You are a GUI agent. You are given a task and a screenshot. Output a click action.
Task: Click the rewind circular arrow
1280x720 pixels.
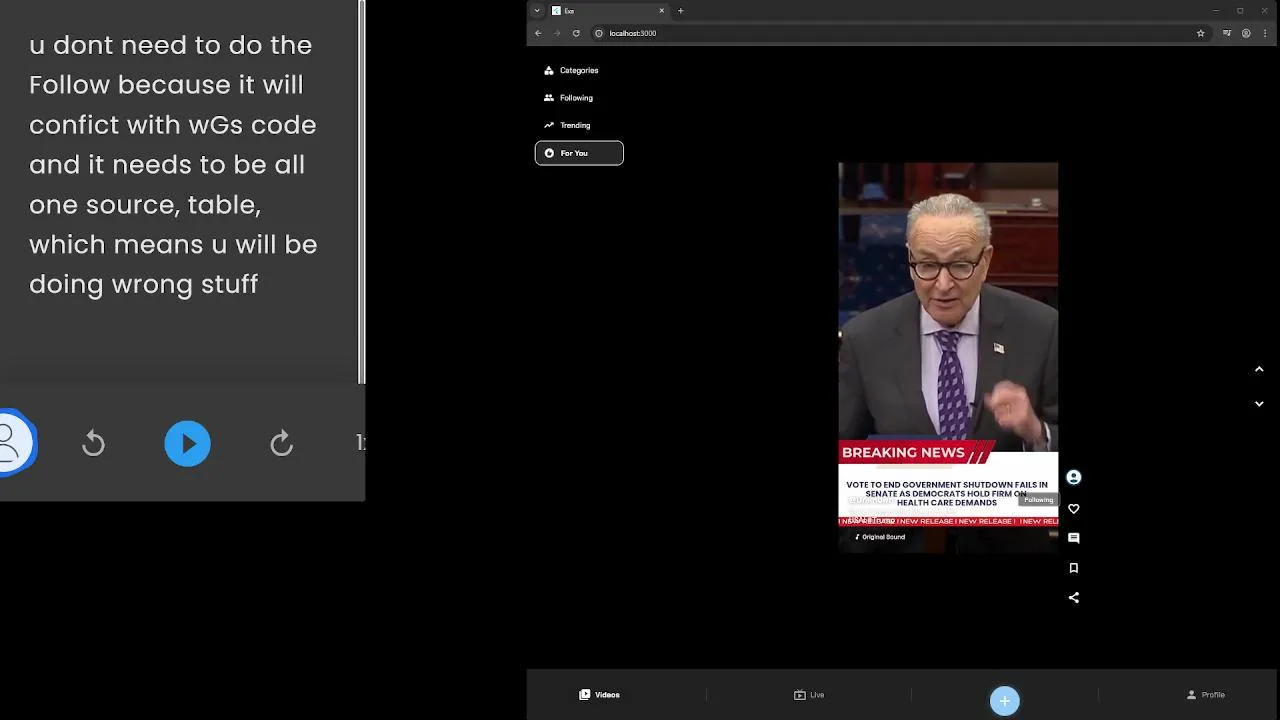pyautogui.click(x=93, y=444)
